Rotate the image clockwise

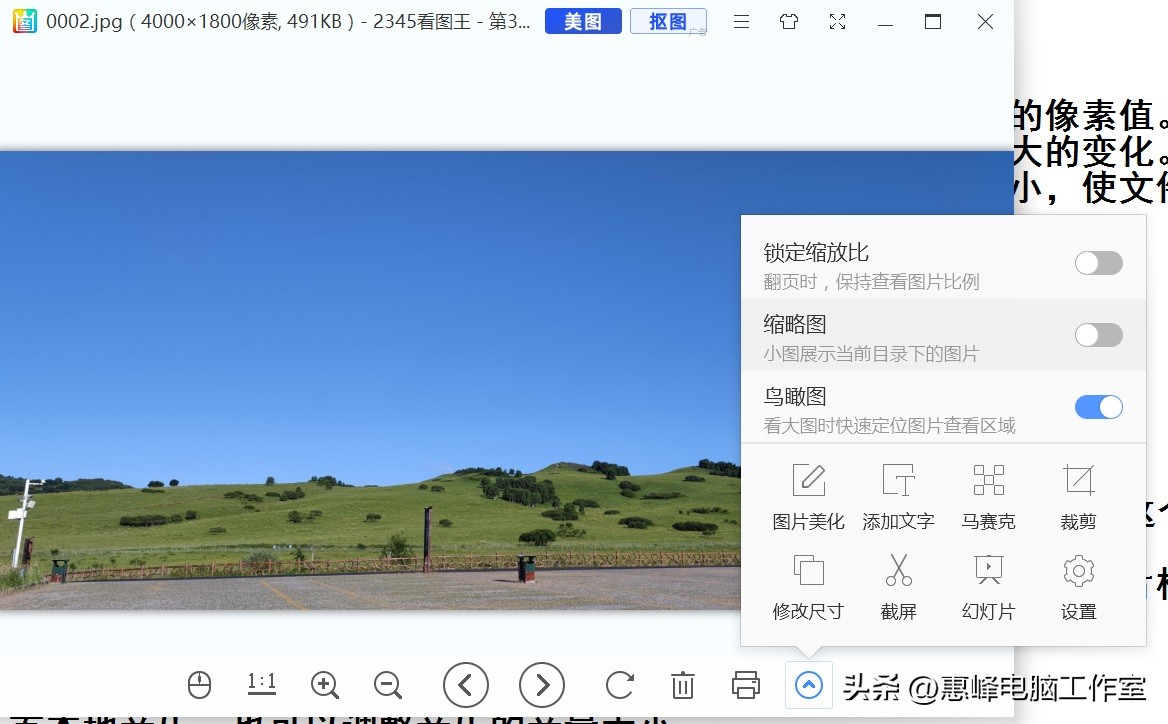coord(619,685)
